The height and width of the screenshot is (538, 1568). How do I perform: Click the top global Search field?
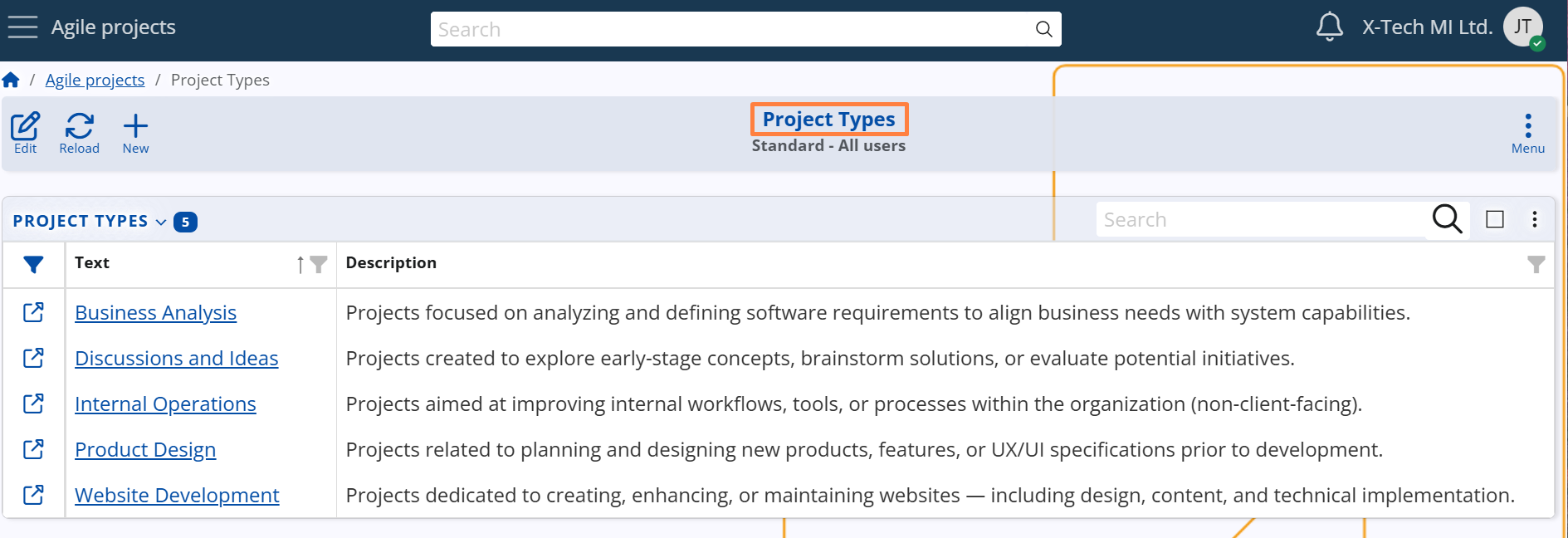(730, 30)
